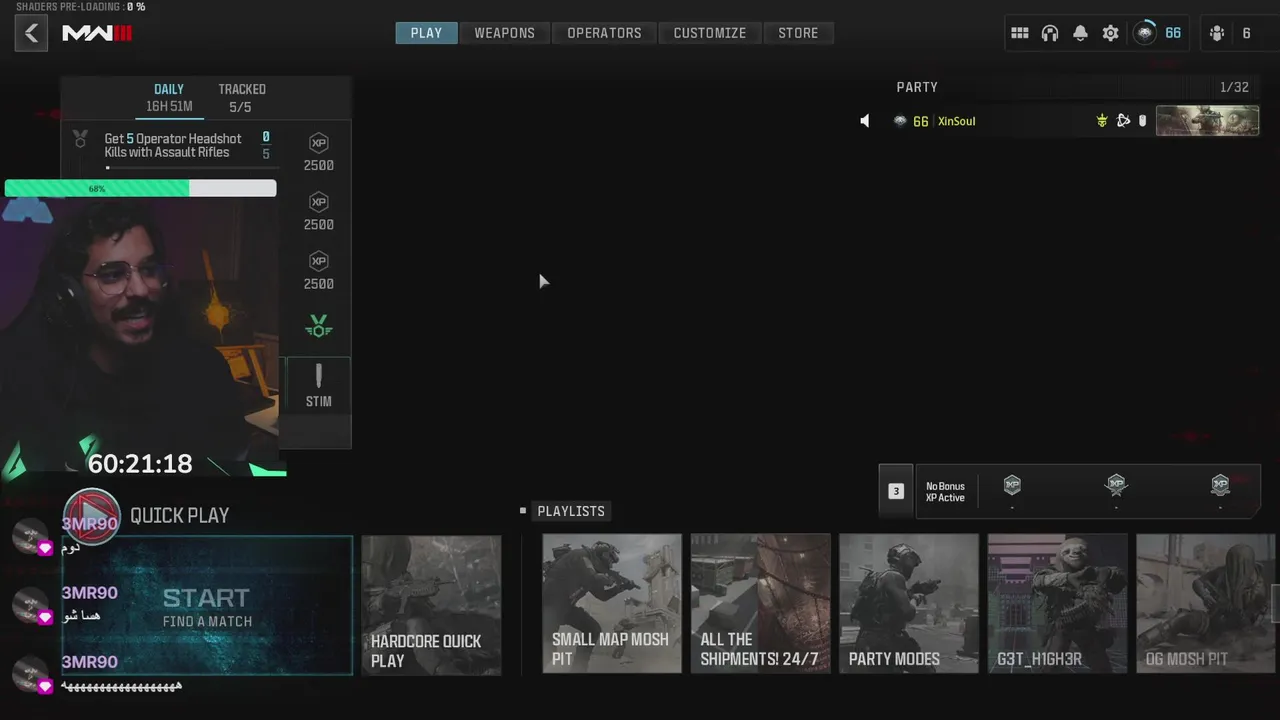Viewport: 1280px width, 720px height.
Task: Click the 68% green progress bar
Action: click(x=140, y=188)
